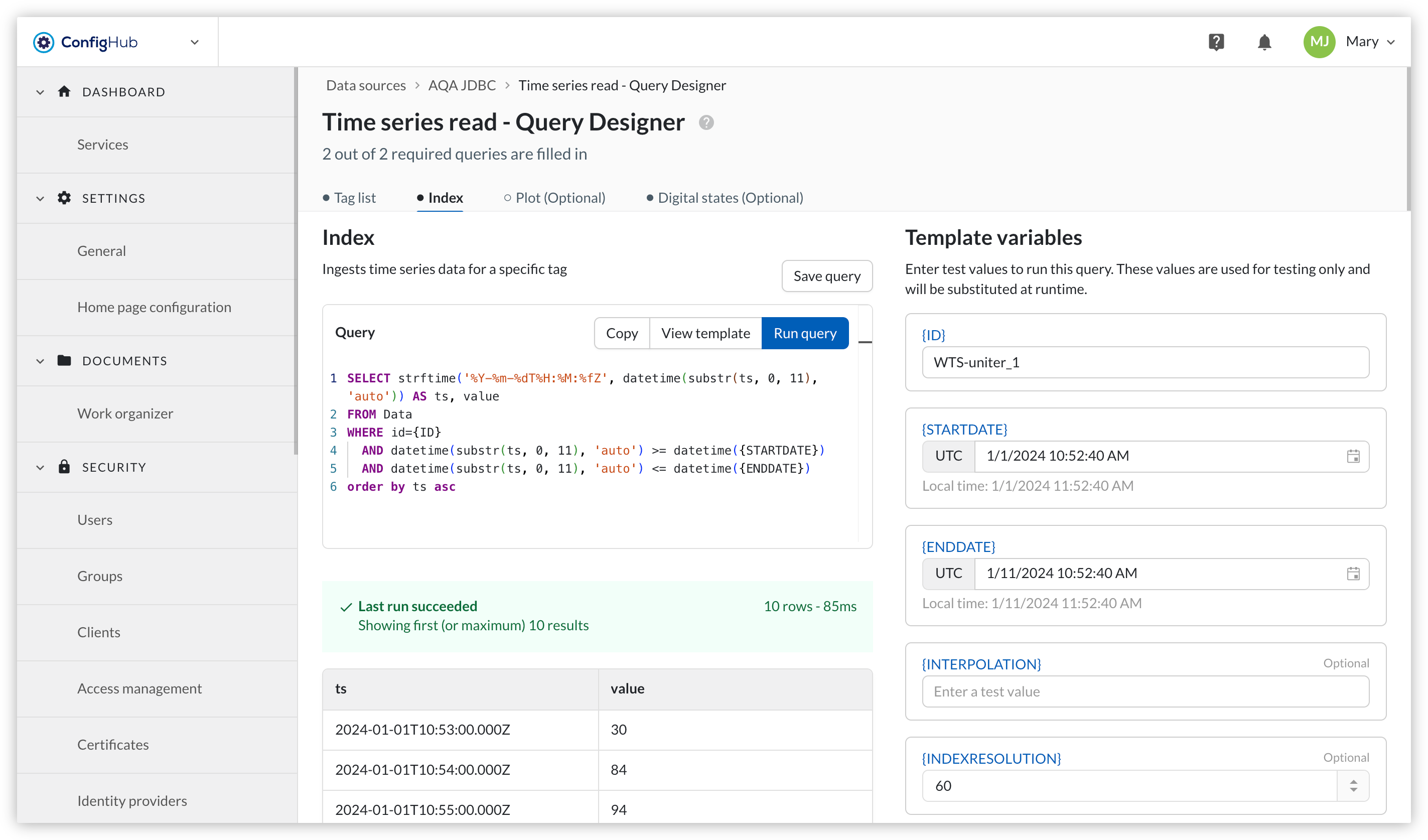Open Home page configuration
Image resolution: width=1428 pixels, height=840 pixels.
click(x=154, y=307)
